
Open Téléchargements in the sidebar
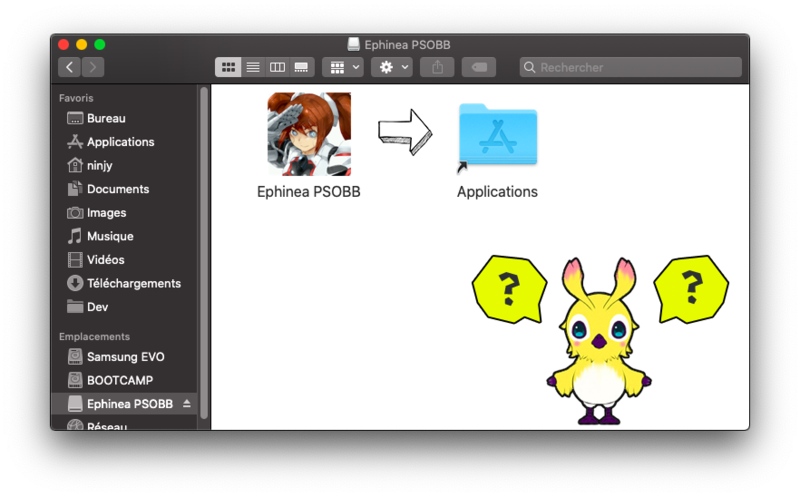pyautogui.click(x=123, y=283)
